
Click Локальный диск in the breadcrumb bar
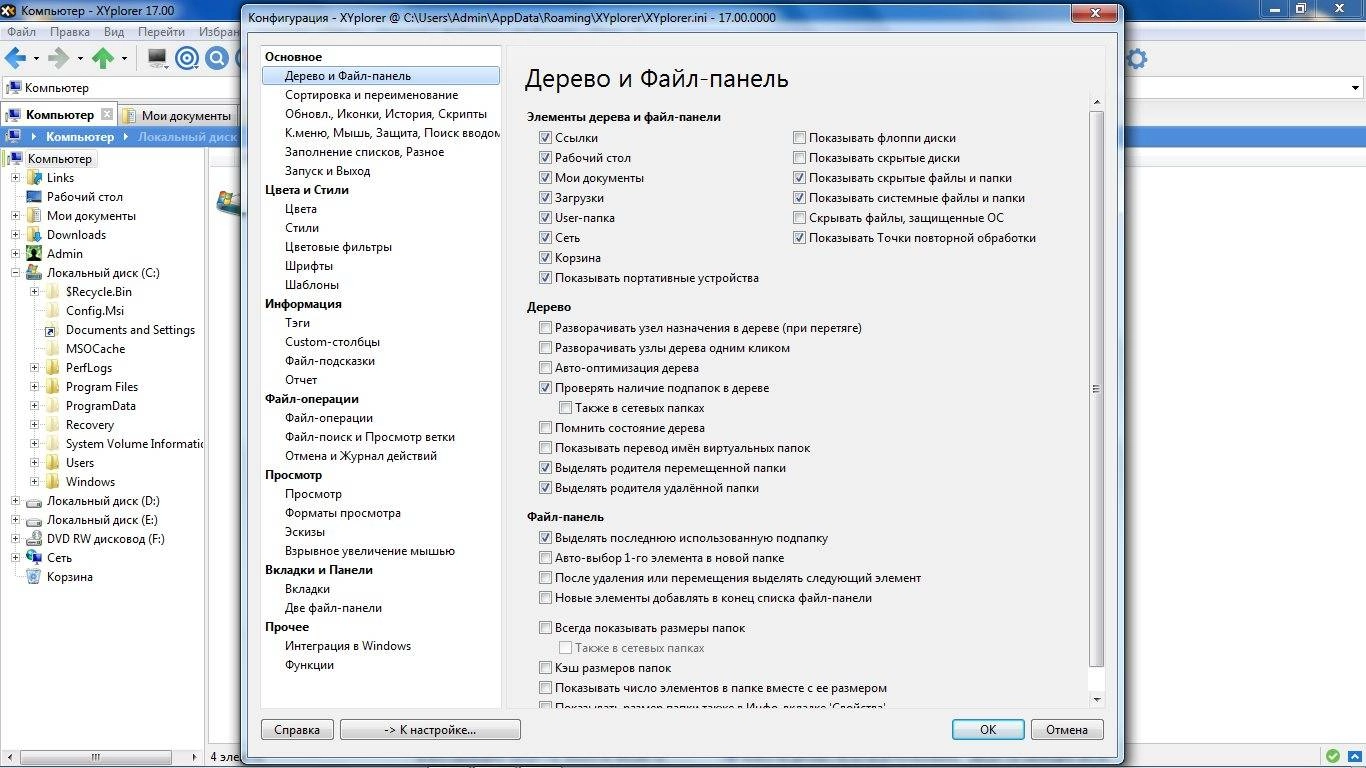click(x=187, y=136)
